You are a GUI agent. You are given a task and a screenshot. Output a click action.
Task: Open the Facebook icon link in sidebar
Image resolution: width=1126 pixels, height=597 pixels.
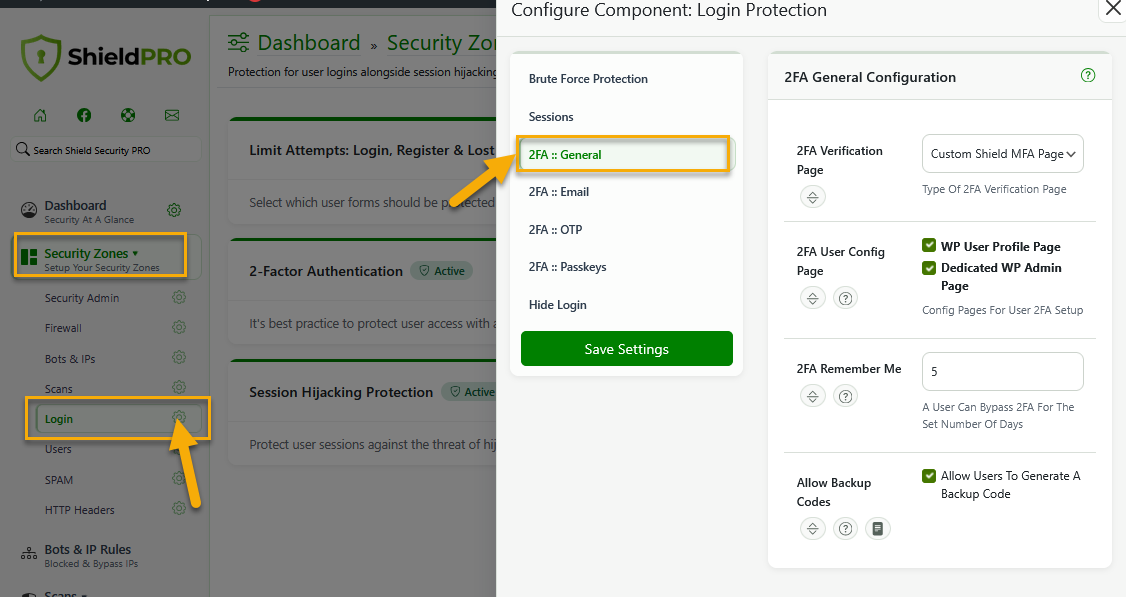(x=84, y=115)
